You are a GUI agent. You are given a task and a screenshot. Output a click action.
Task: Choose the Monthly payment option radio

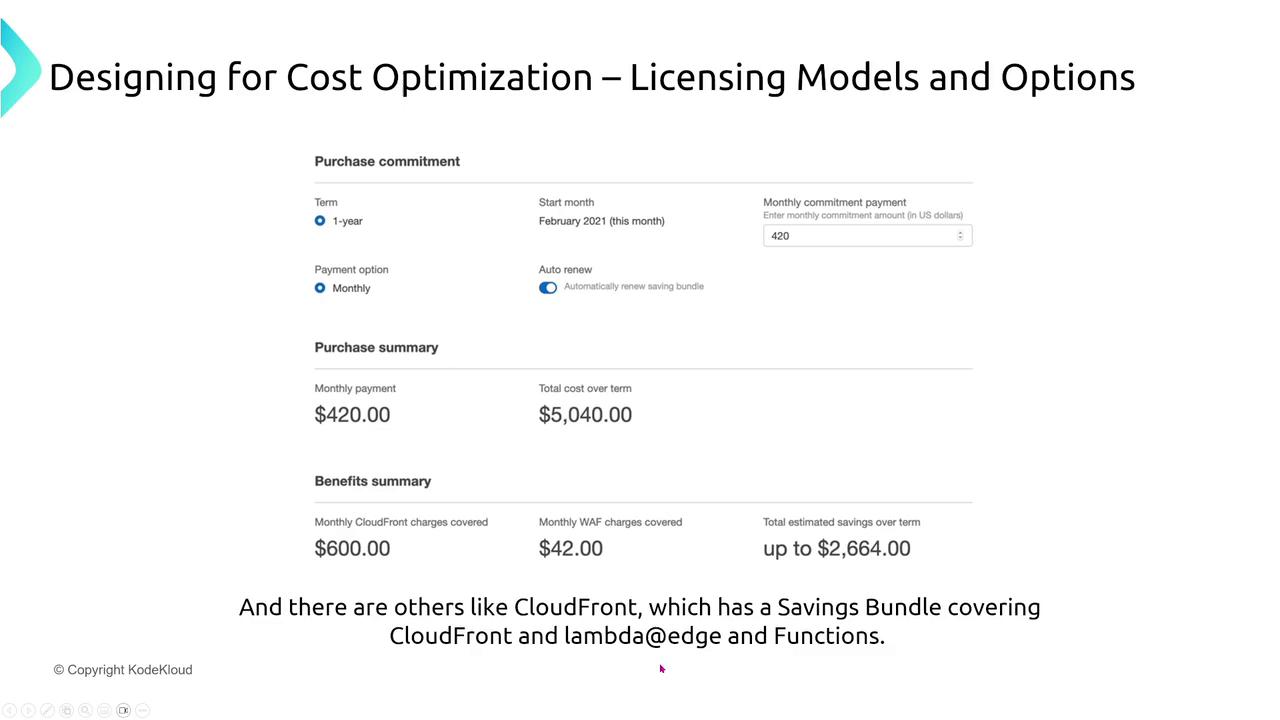point(320,288)
